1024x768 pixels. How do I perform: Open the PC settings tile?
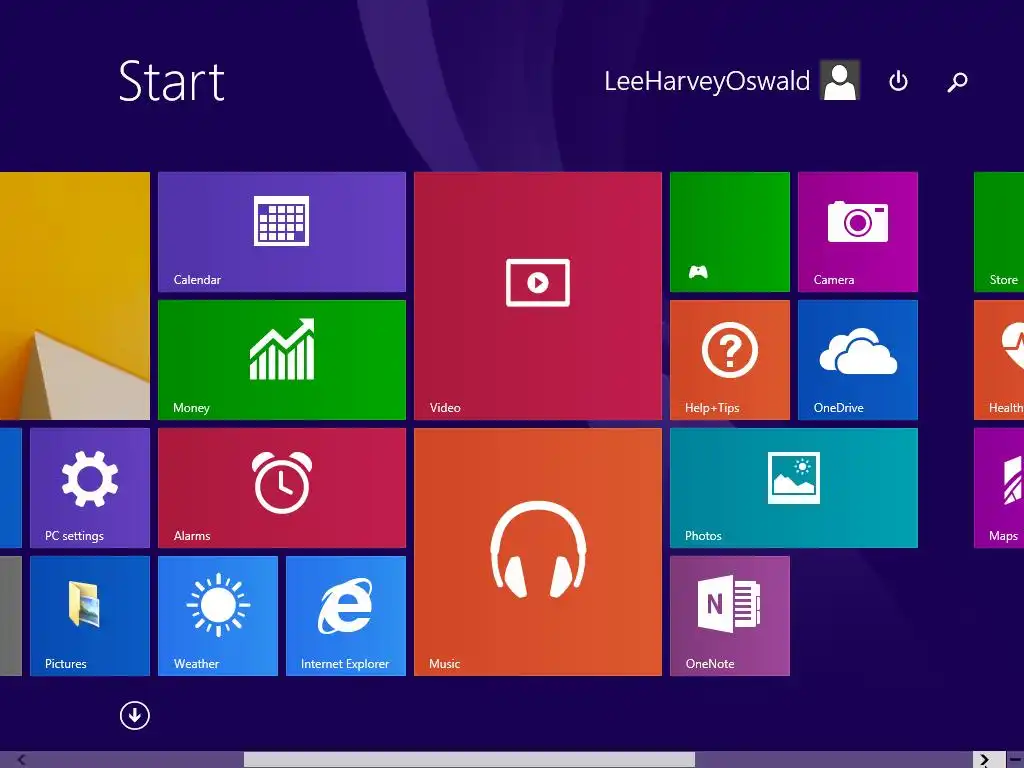pos(89,488)
